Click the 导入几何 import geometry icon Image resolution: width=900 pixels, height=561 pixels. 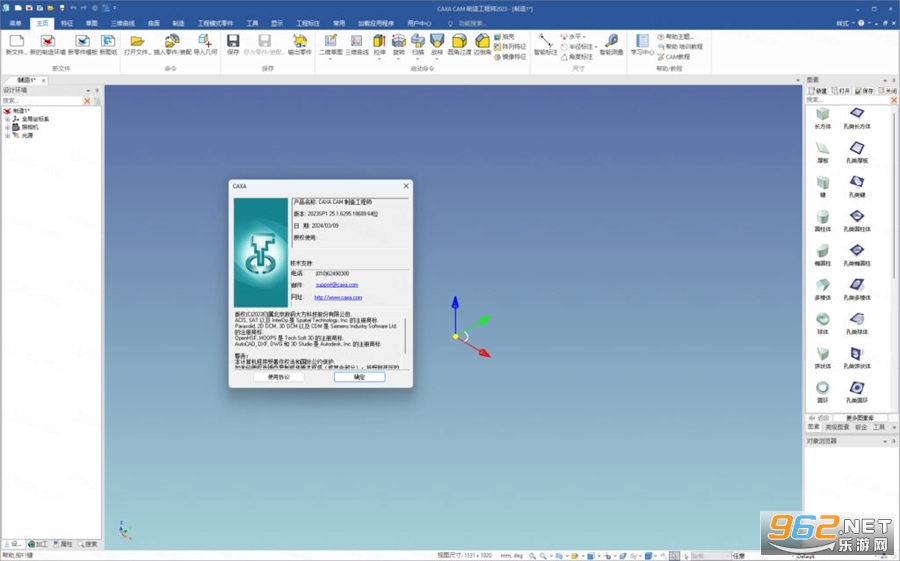pyautogui.click(x=205, y=41)
